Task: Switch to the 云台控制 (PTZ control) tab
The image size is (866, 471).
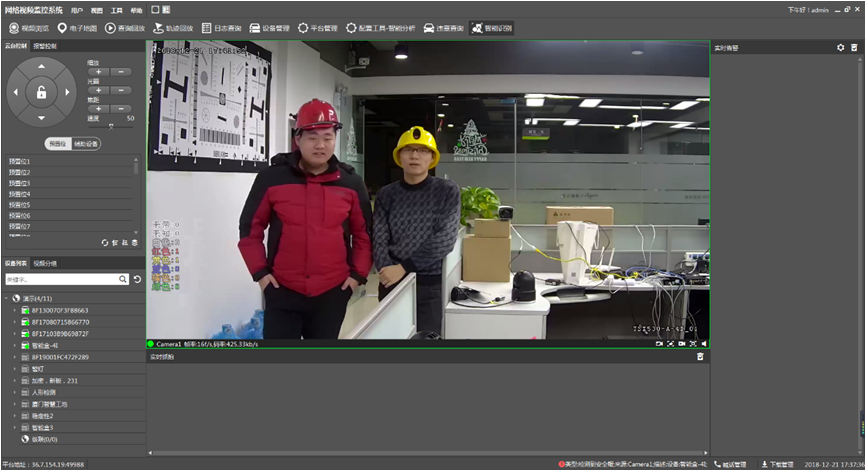Action: tap(16, 46)
